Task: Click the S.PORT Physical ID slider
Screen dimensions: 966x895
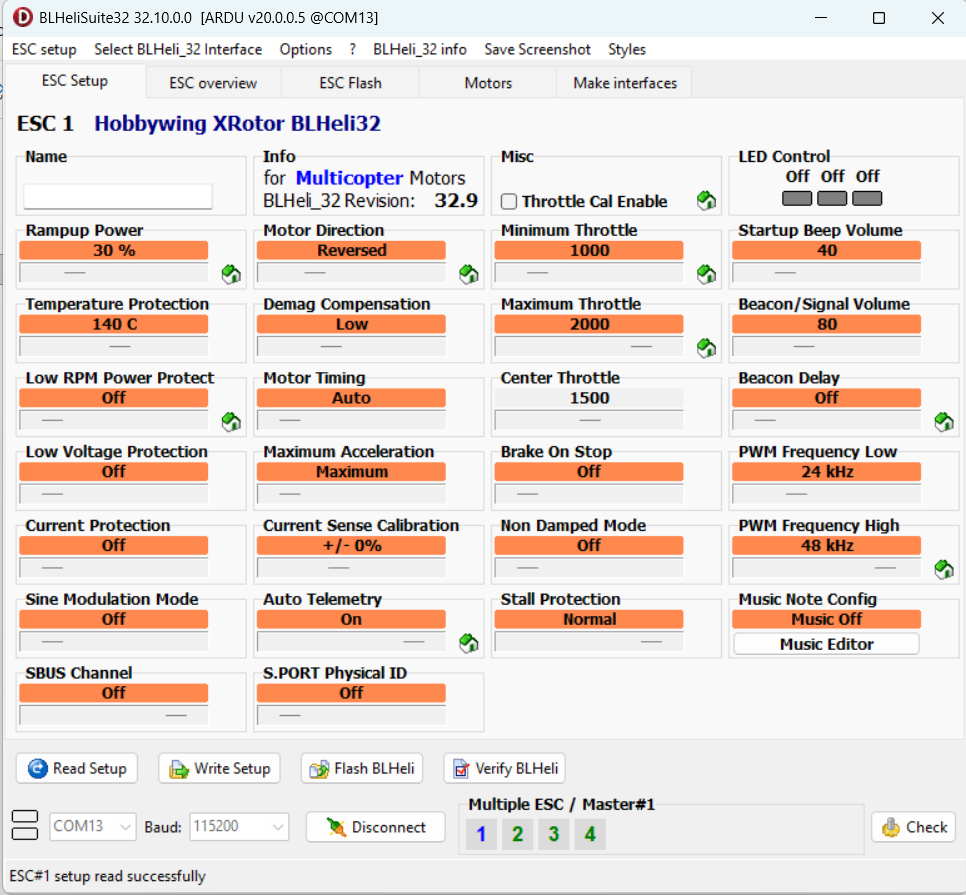Action: pyautogui.click(x=351, y=716)
